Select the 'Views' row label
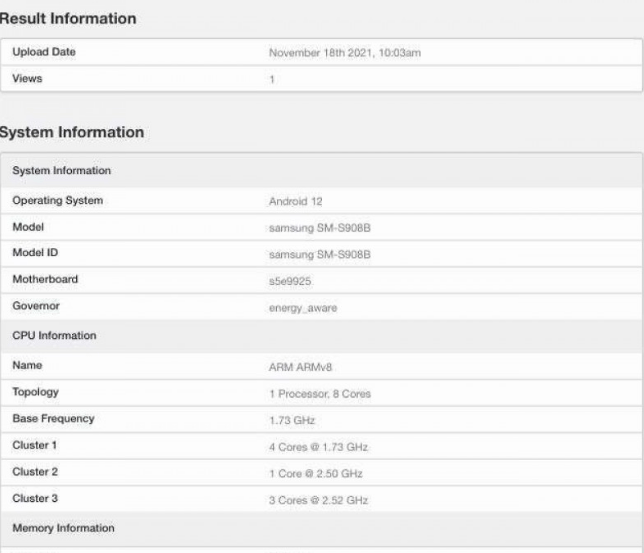Screen dimensions: 644x553 [x=27, y=78]
